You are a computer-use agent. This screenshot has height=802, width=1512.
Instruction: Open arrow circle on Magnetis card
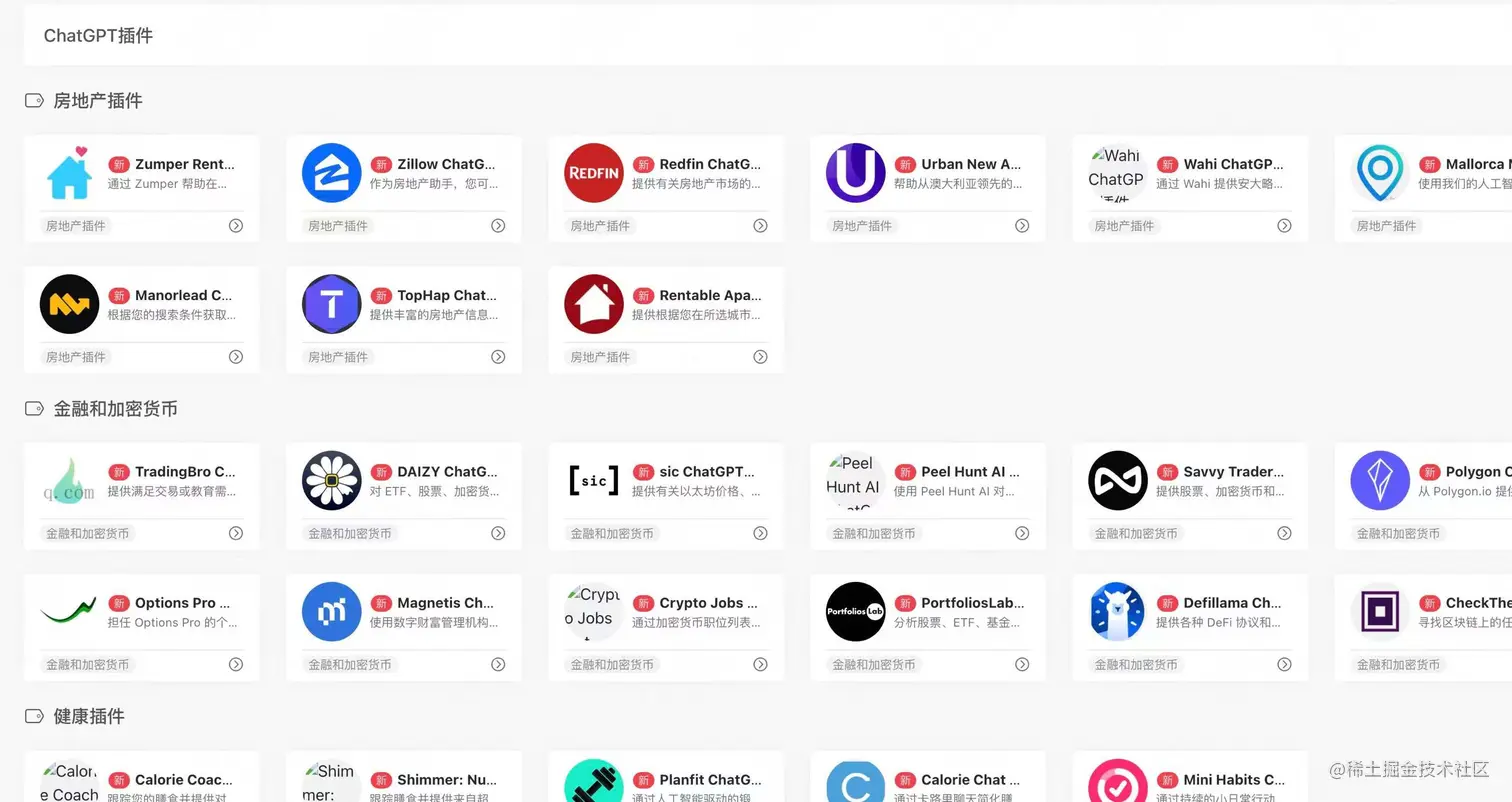pos(498,665)
